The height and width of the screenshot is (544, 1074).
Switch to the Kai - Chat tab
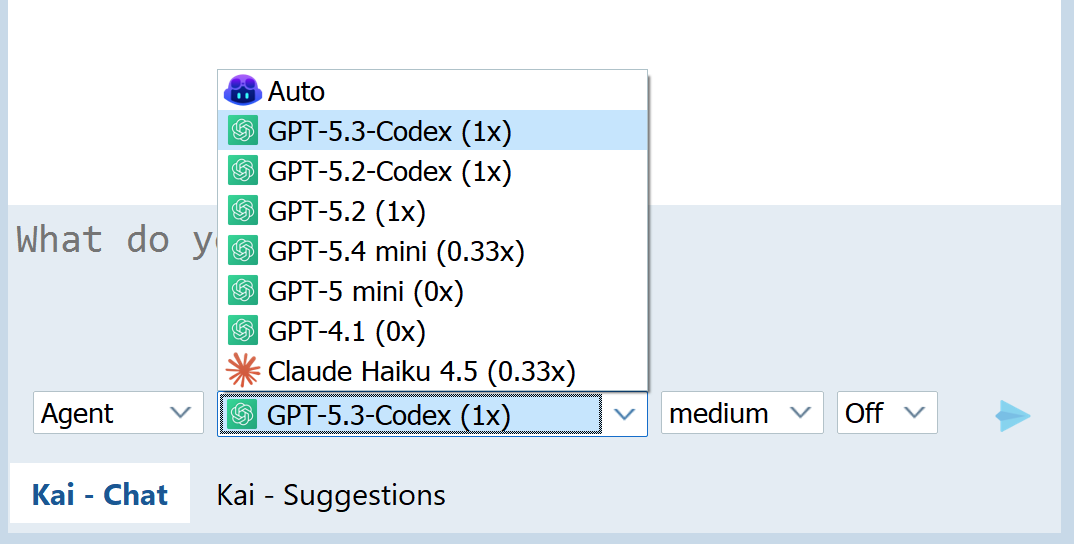pyautogui.click(x=100, y=495)
